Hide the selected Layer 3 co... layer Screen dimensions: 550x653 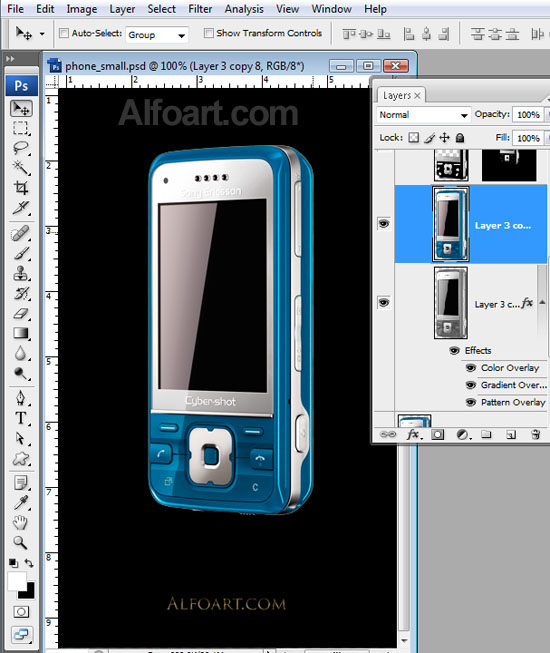point(384,224)
